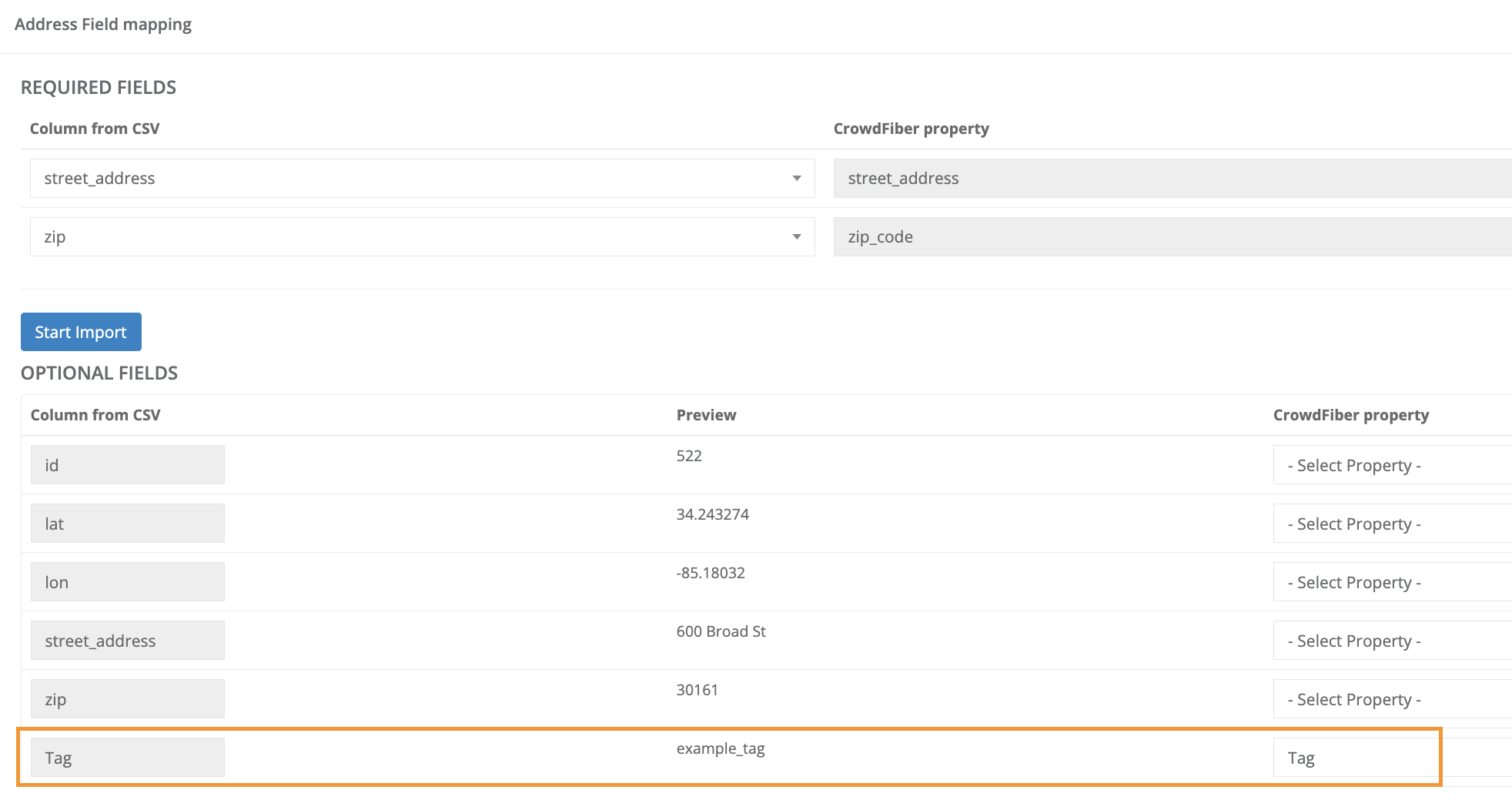Open the Tag CrowdFiber property dropdown
The height and width of the screenshot is (810, 1512).
click(1355, 758)
